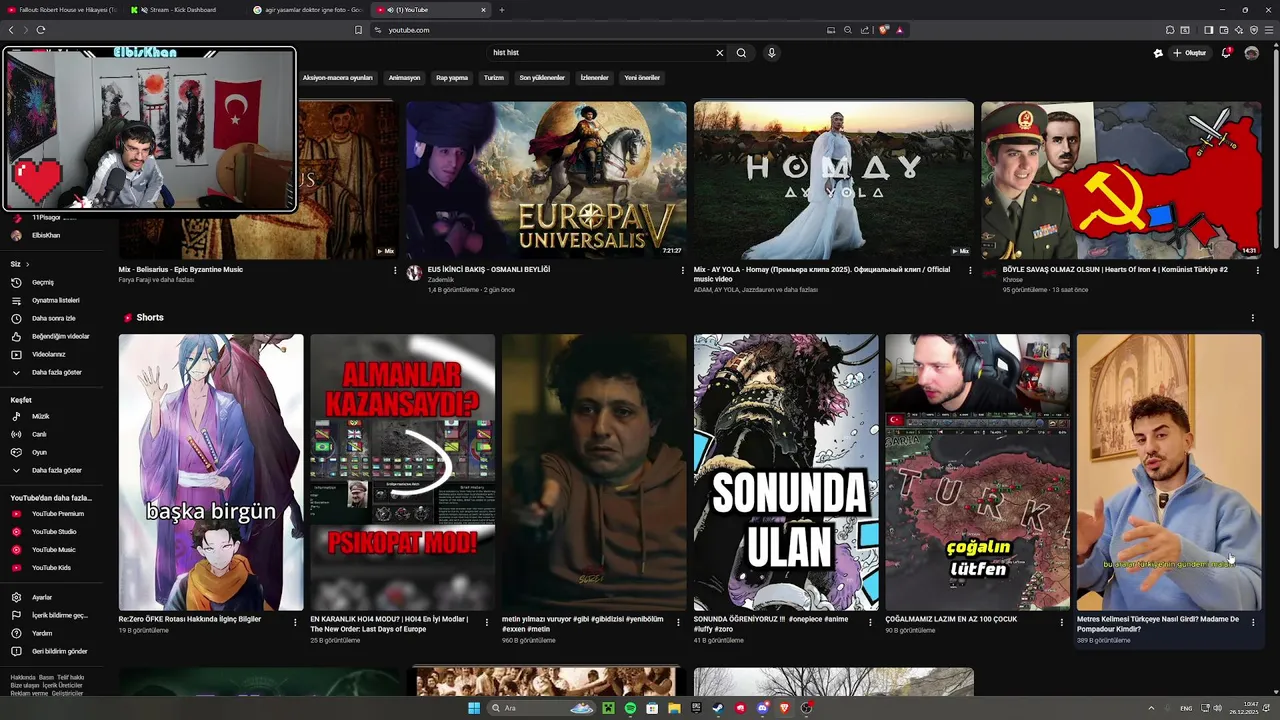Open the ElbisKhan subscription channel
This screenshot has width=1280, height=720.
[x=45, y=236]
